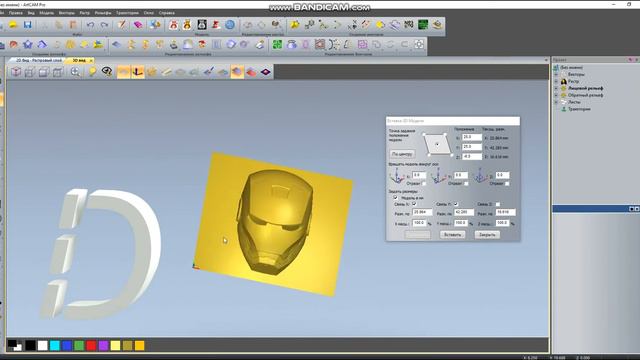640x360 pixels.
Task: Select the purple color swatch in palette
Action: [x=104, y=346]
